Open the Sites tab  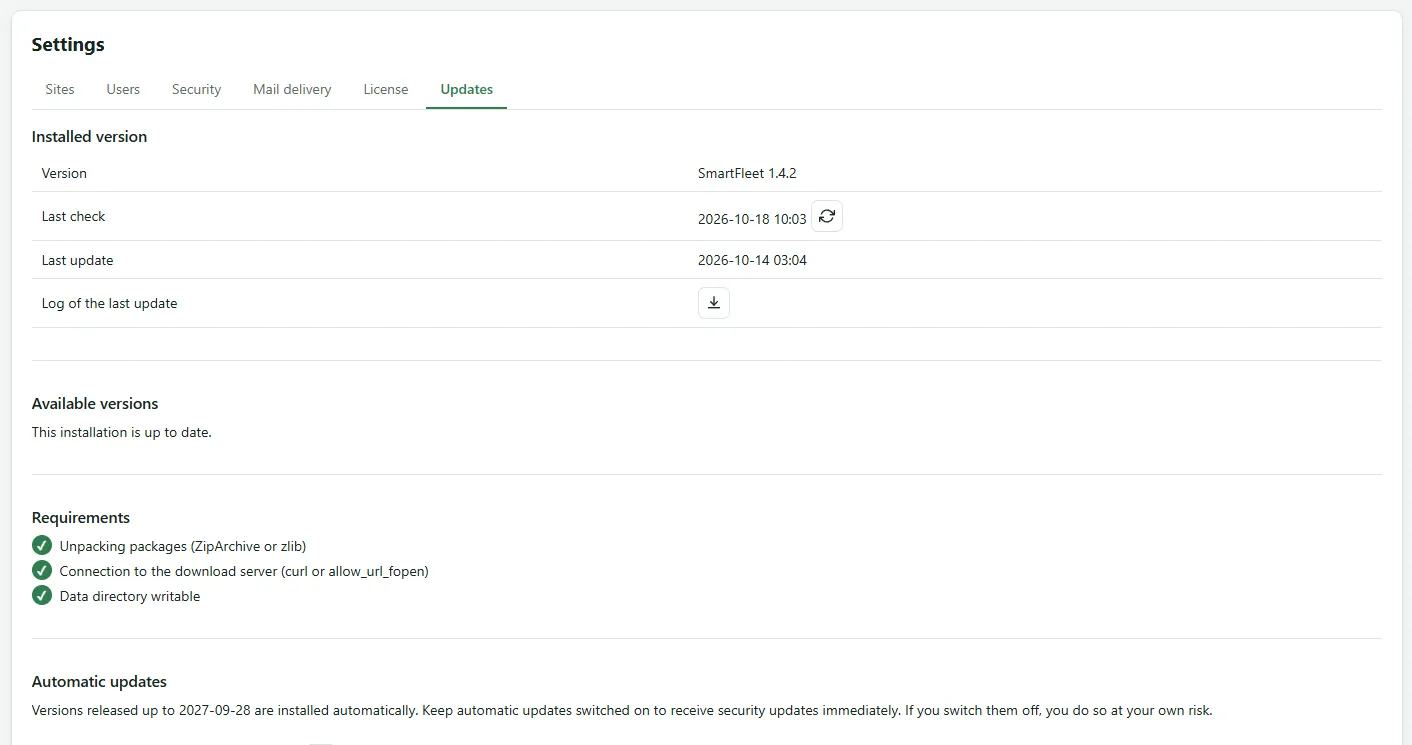point(60,89)
